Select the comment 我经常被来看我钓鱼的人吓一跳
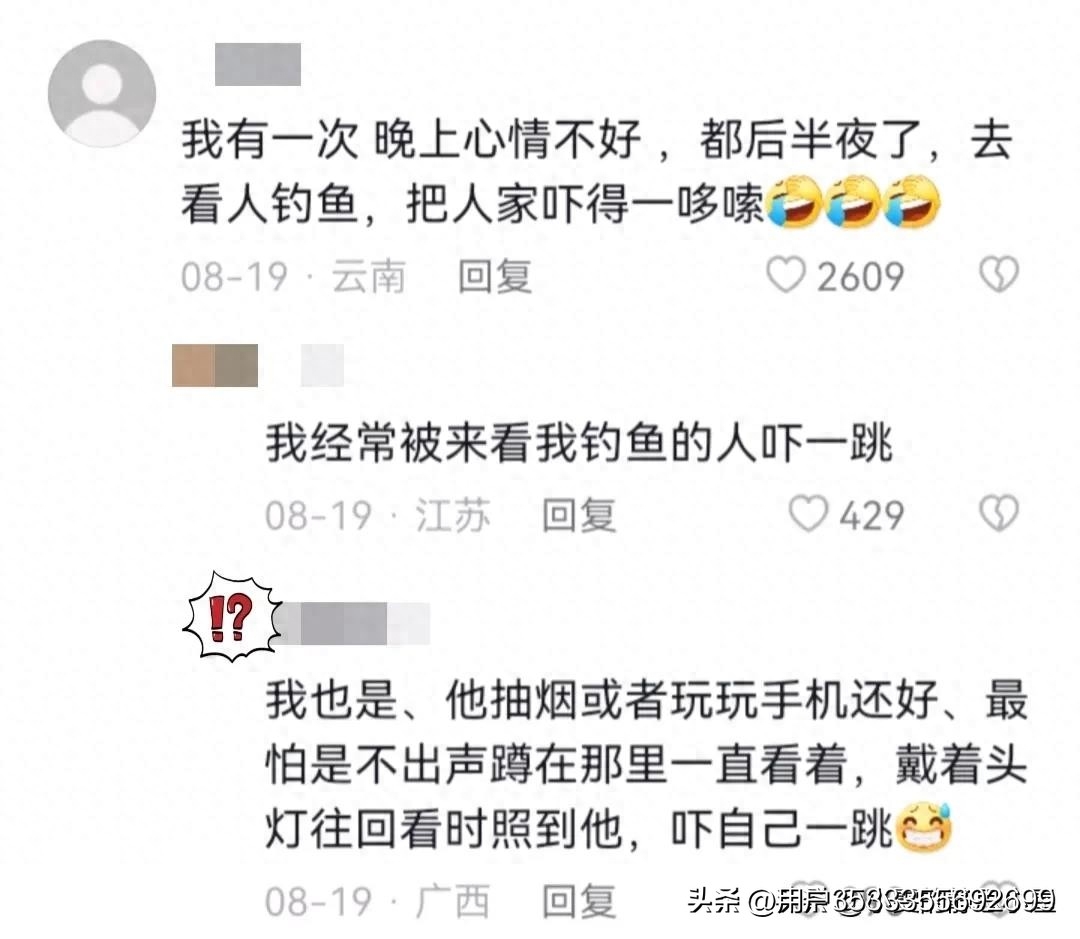 tap(579, 442)
